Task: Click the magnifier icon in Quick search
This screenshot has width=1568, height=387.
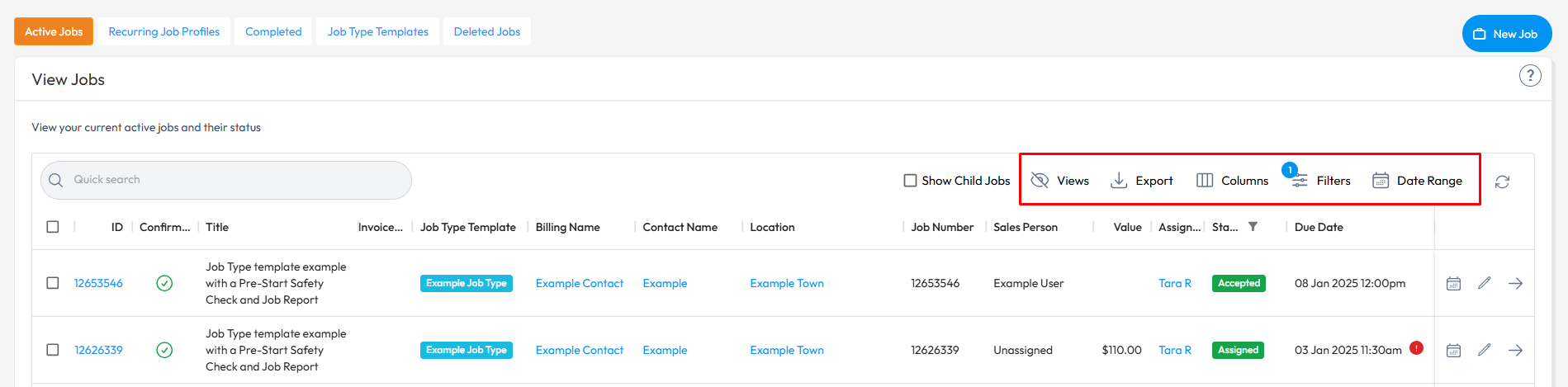Action: click(x=56, y=180)
